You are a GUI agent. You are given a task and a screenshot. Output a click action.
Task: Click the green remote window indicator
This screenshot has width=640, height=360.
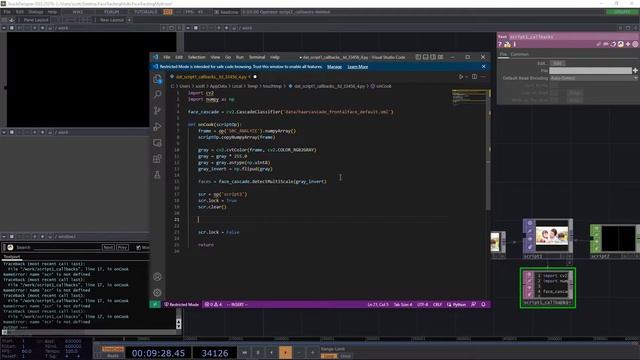155,304
